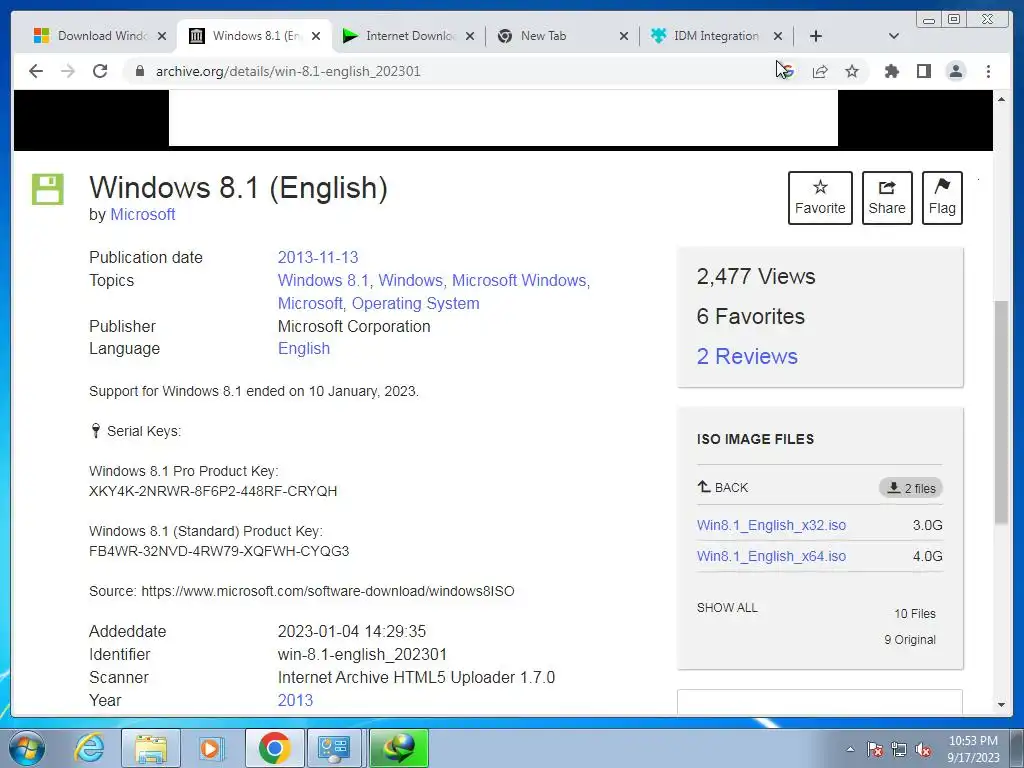Click the muted volume tray icon
1024x768 pixels.
pyautogui.click(x=923, y=749)
